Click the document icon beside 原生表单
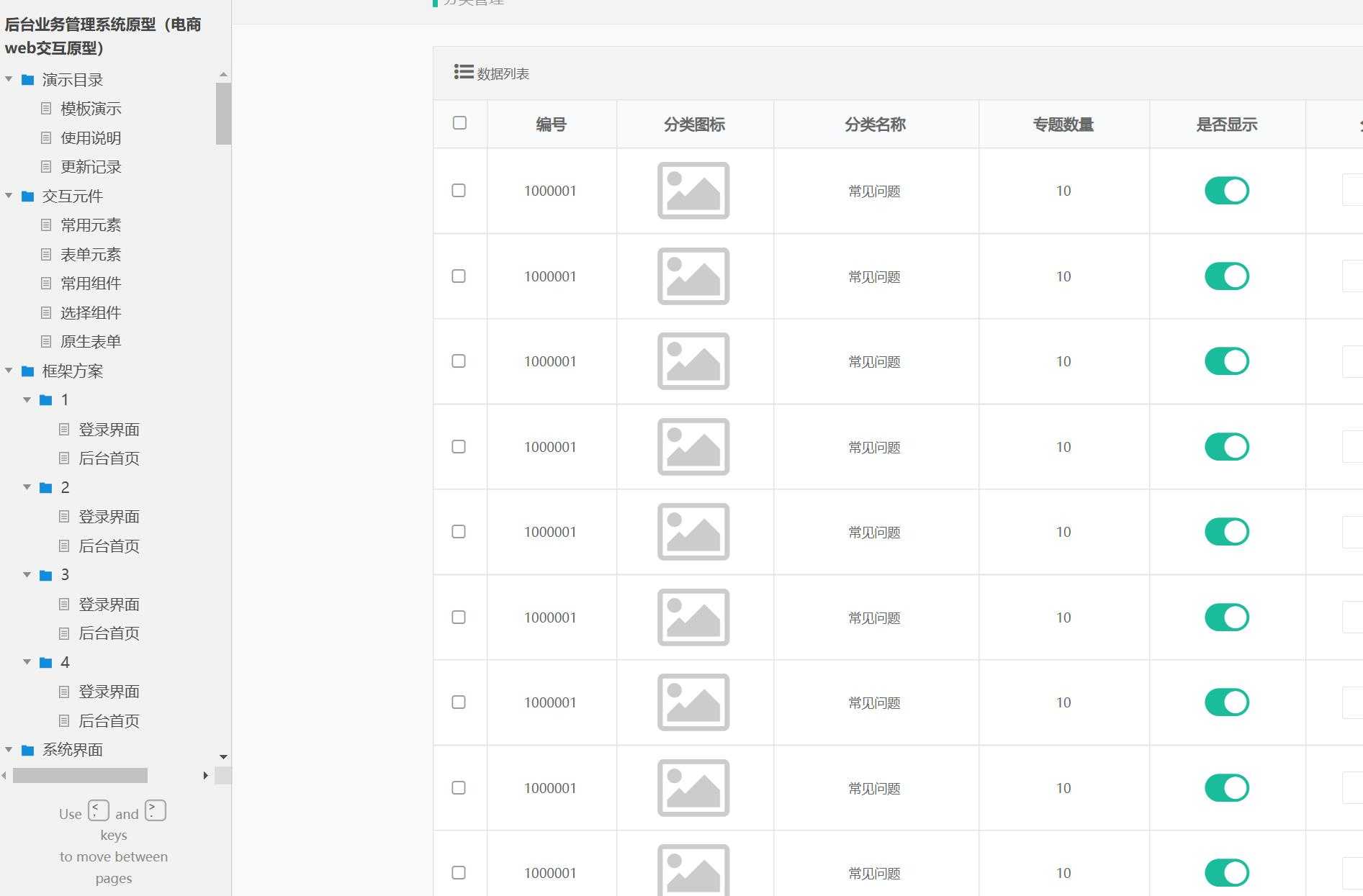Screen dimensions: 1363x896 [x=46, y=341]
